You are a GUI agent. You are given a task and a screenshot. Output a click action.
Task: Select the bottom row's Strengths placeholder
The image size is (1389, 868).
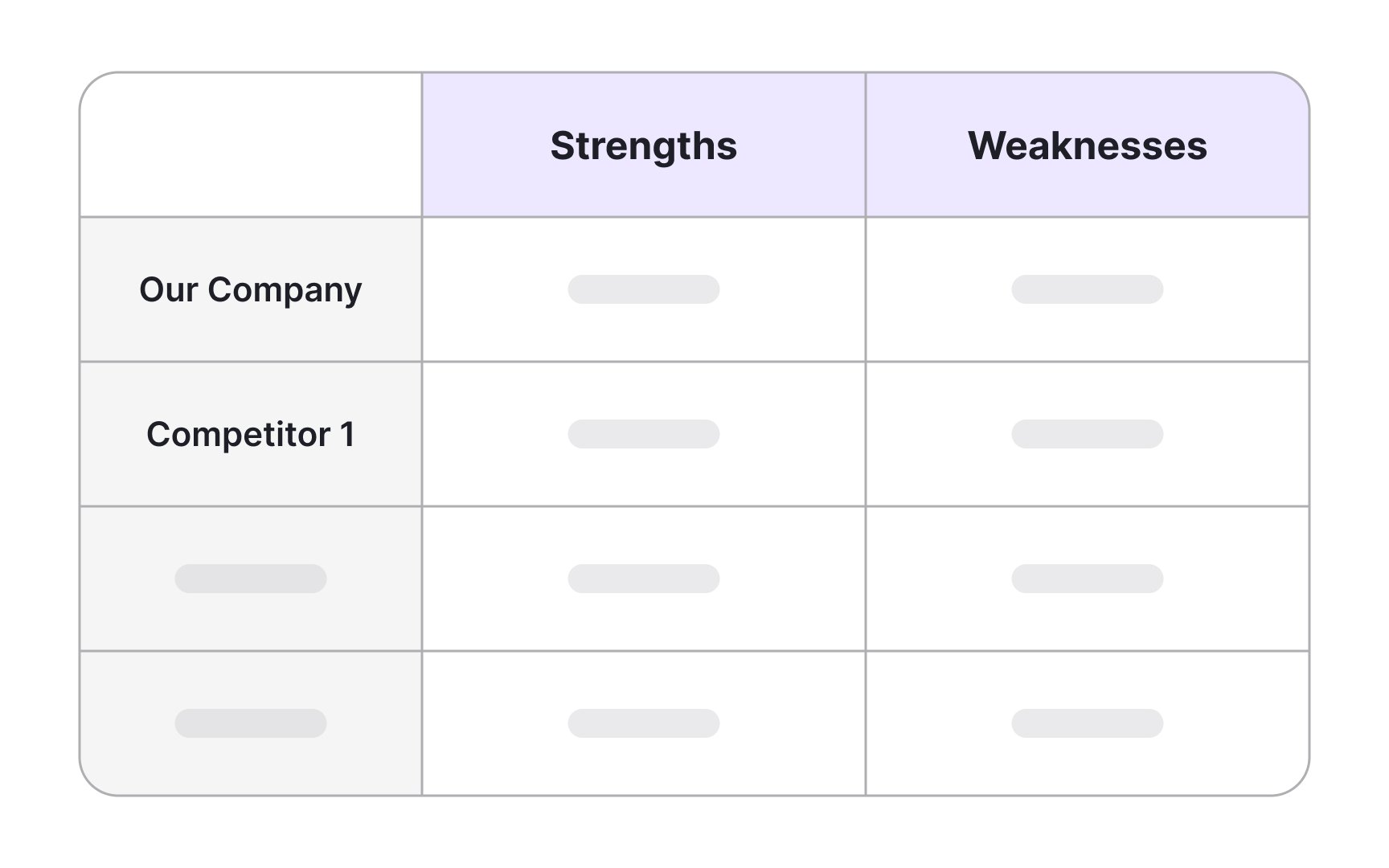[643, 723]
